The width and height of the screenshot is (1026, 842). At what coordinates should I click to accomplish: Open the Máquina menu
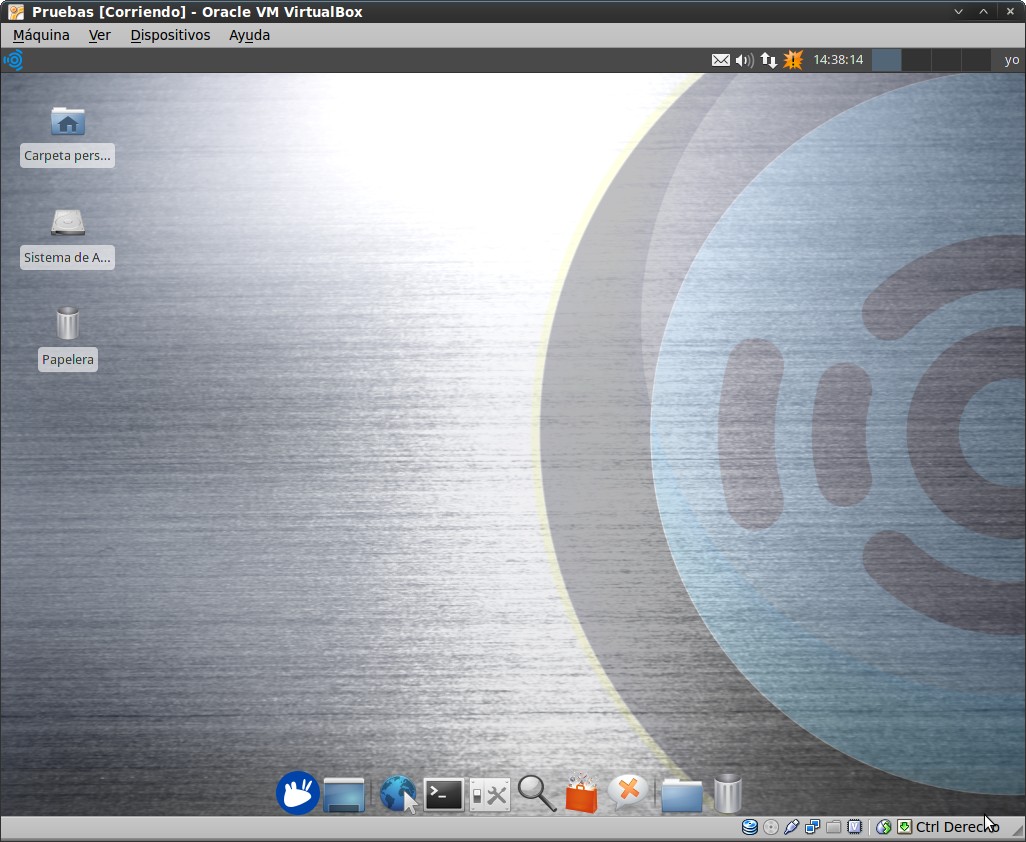point(41,35)
